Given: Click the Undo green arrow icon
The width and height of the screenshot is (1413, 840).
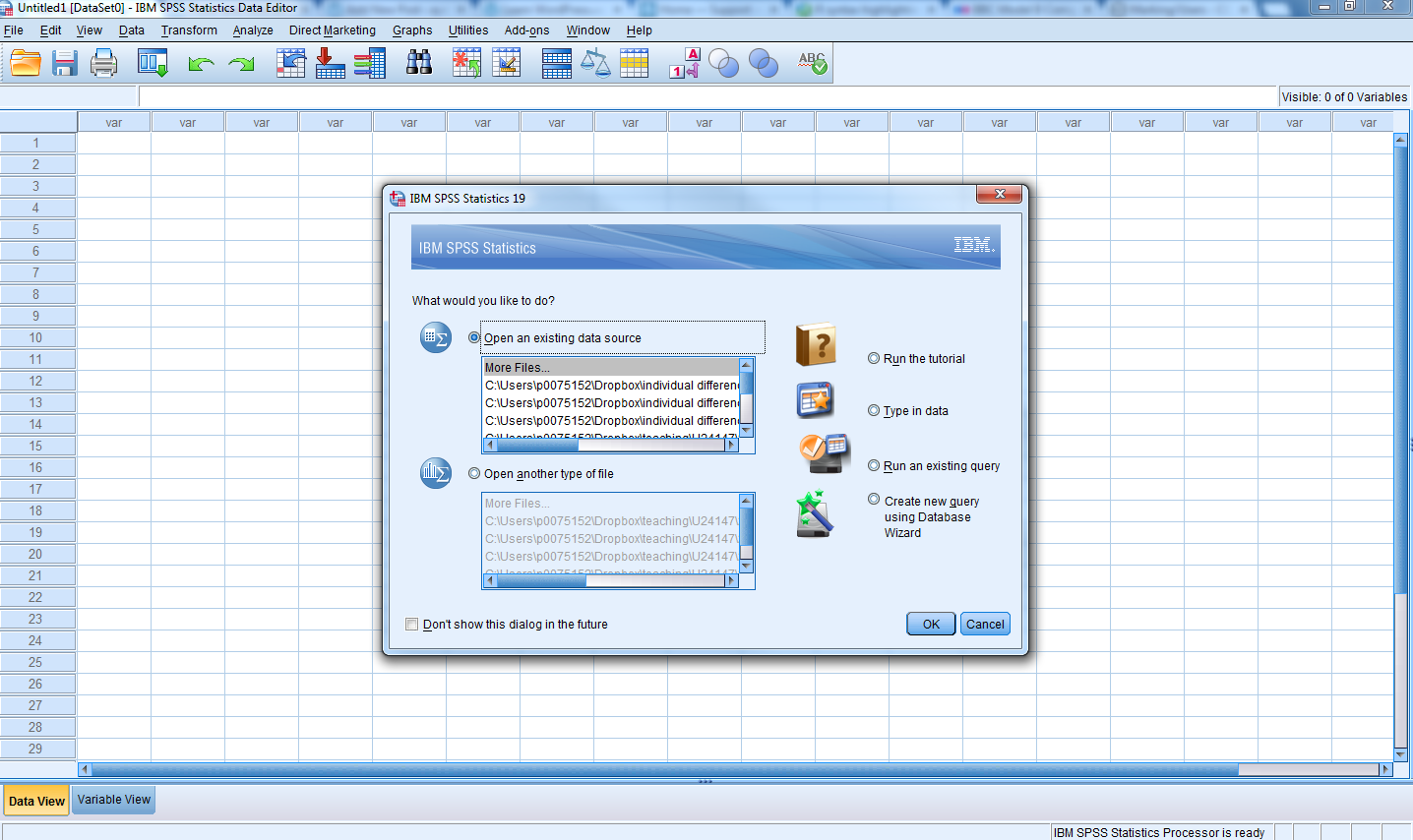Looking at the screenshot, I should pos(201,64).
